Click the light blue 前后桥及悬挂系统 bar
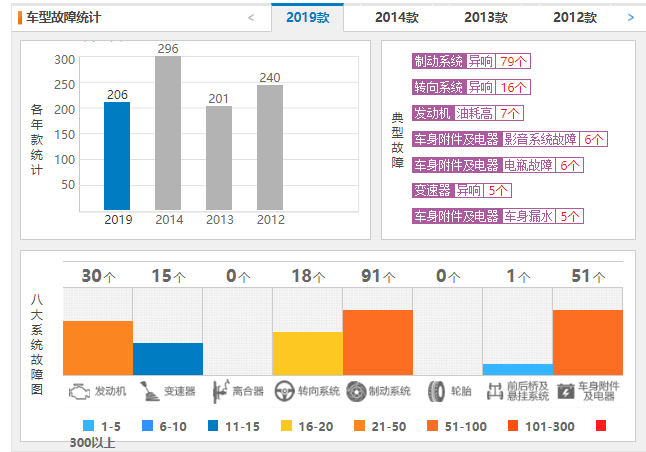The image size is (646, 452). pyautogui.click(x=517, y=370)
